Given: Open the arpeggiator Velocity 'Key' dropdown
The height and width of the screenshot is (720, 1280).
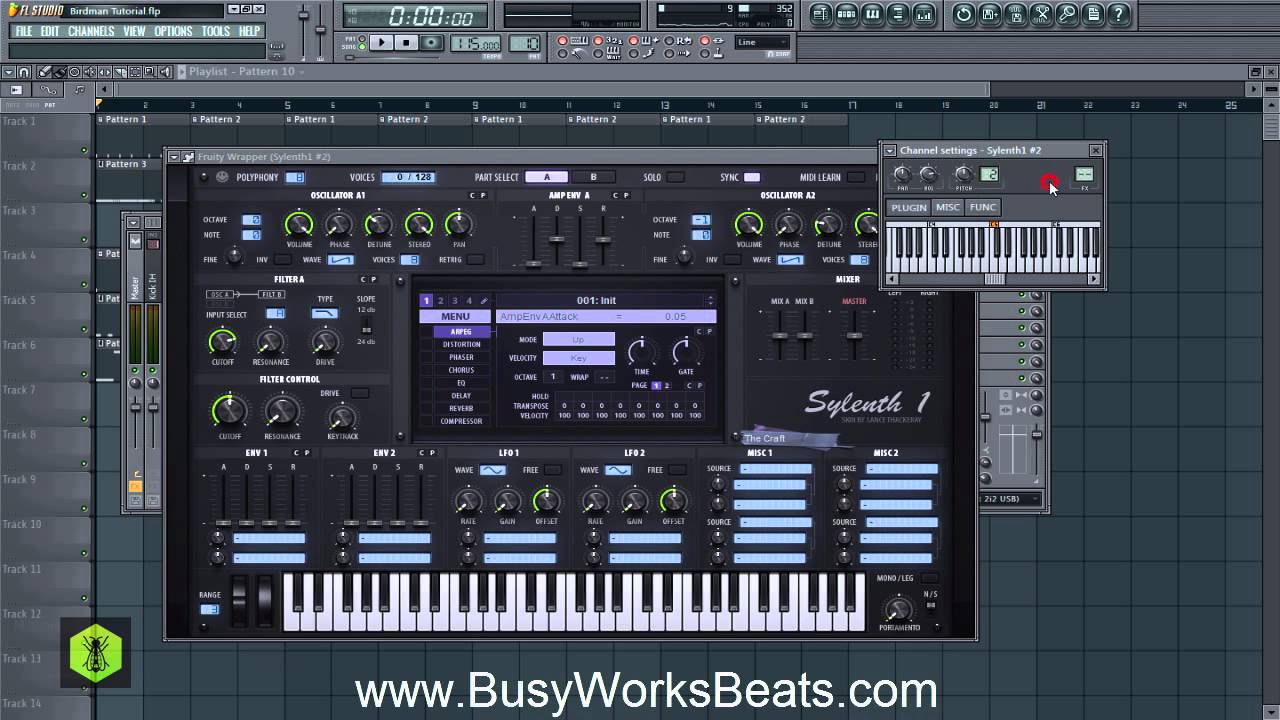Looking at the screenshot, I should click(x=579, y=358).
